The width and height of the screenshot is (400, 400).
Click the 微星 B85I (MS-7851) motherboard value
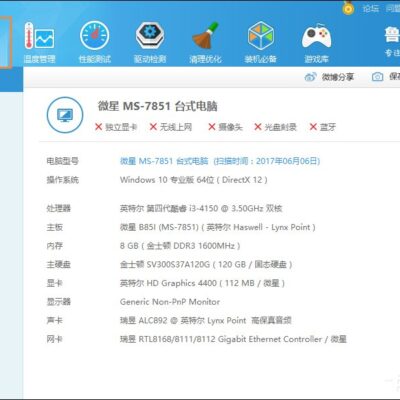(218, 227)
